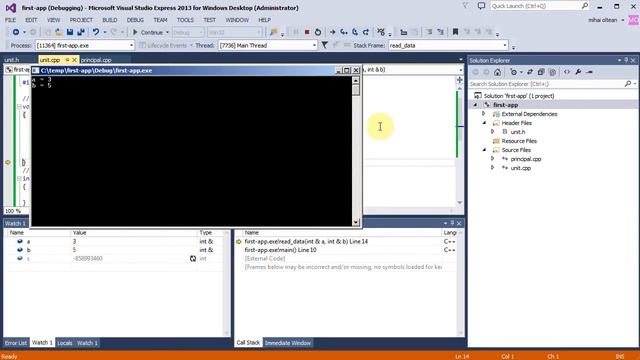Screen dimensions: 640x360
Task: Click the Navigate Backward icon
Action: (x=16, y=32)
